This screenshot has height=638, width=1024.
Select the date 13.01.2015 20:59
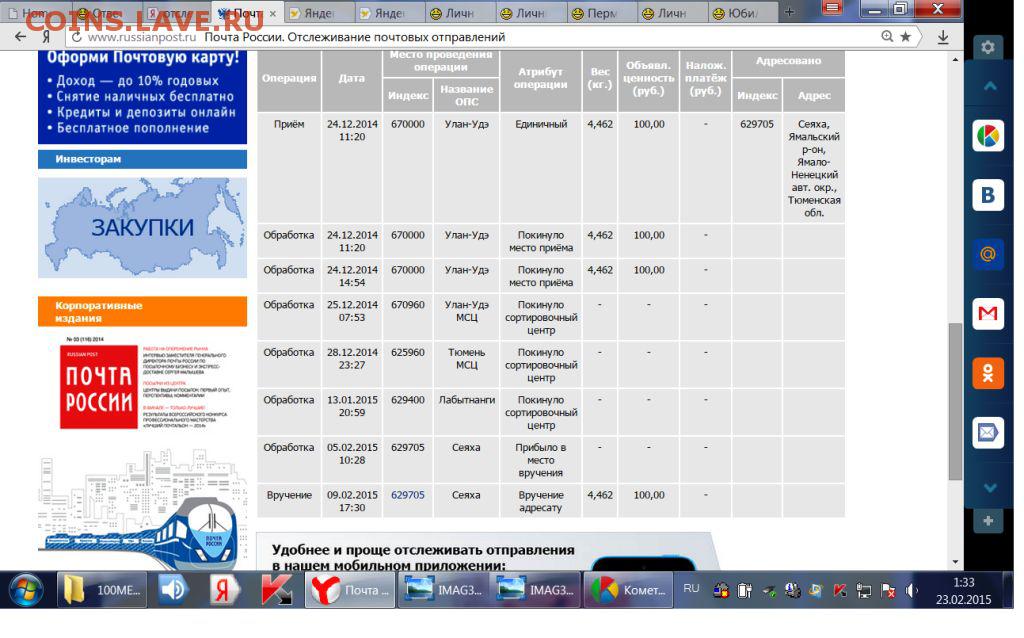point(352,406)
